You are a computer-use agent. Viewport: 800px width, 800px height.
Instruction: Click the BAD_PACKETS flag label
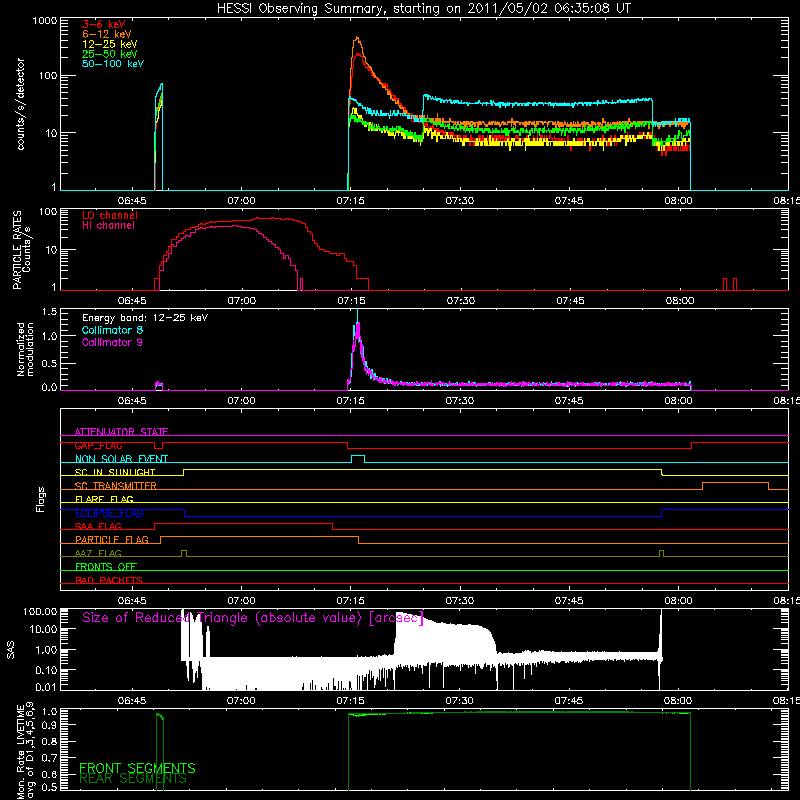[109, 580]
